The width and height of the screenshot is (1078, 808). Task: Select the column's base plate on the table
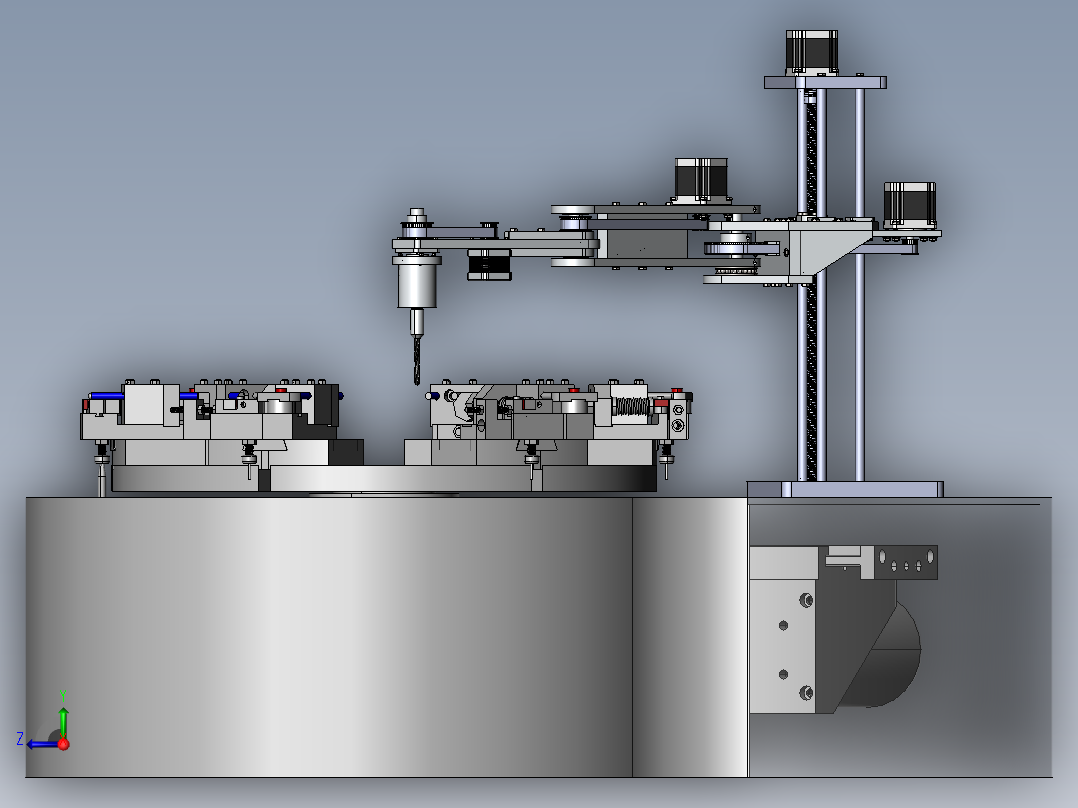[x=845, y=489]
